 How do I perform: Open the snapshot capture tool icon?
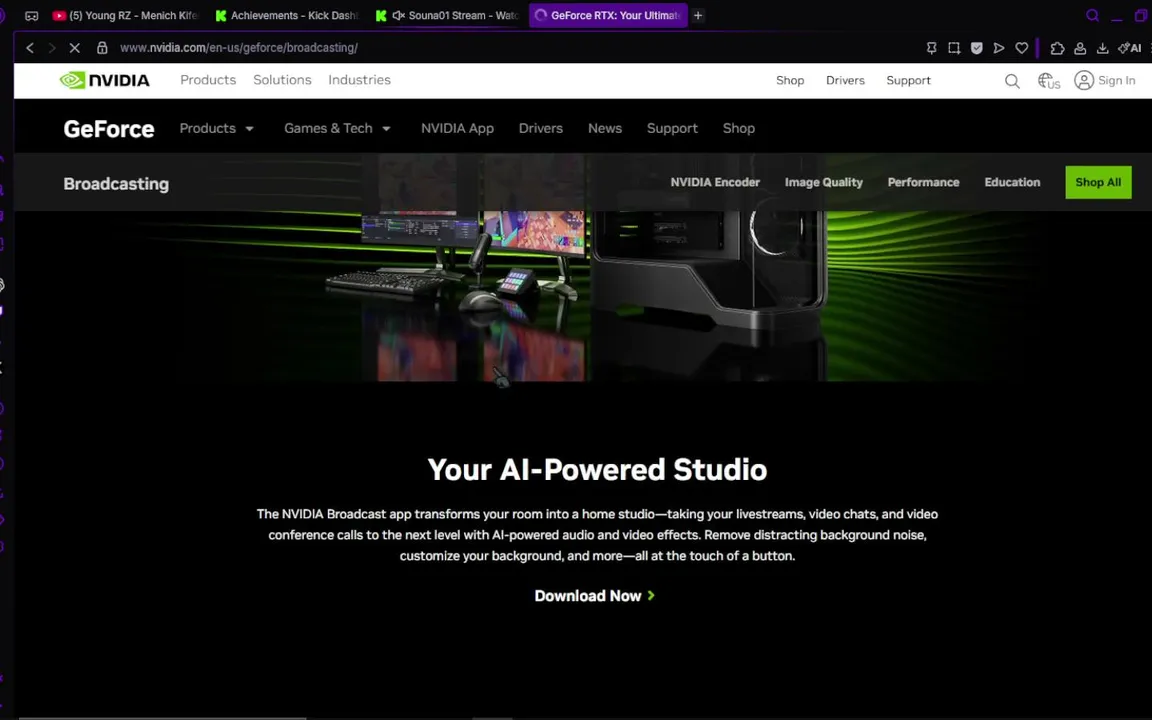pos(954,48)
